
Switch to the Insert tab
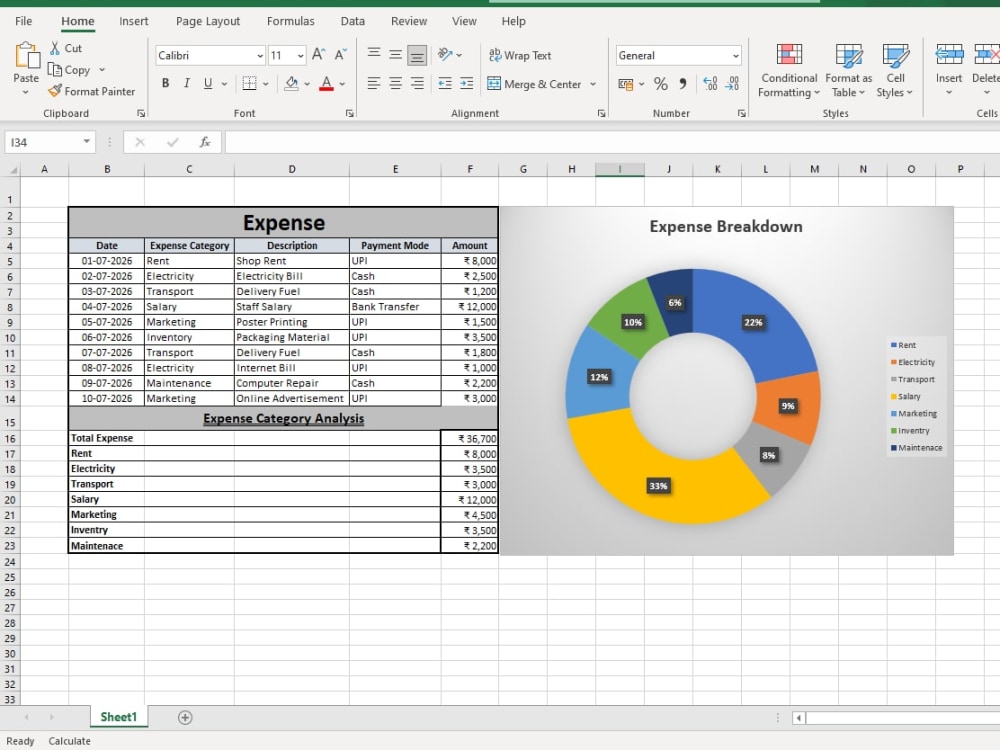pos(133,21)
